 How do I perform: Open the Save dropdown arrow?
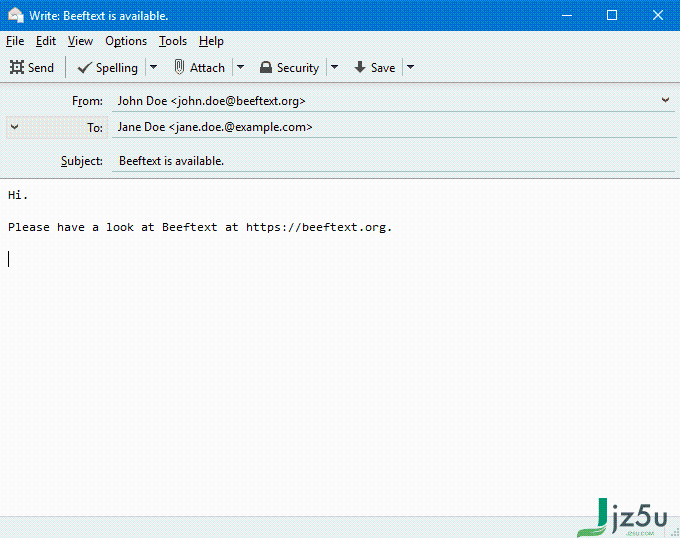(x=410, y=67)
